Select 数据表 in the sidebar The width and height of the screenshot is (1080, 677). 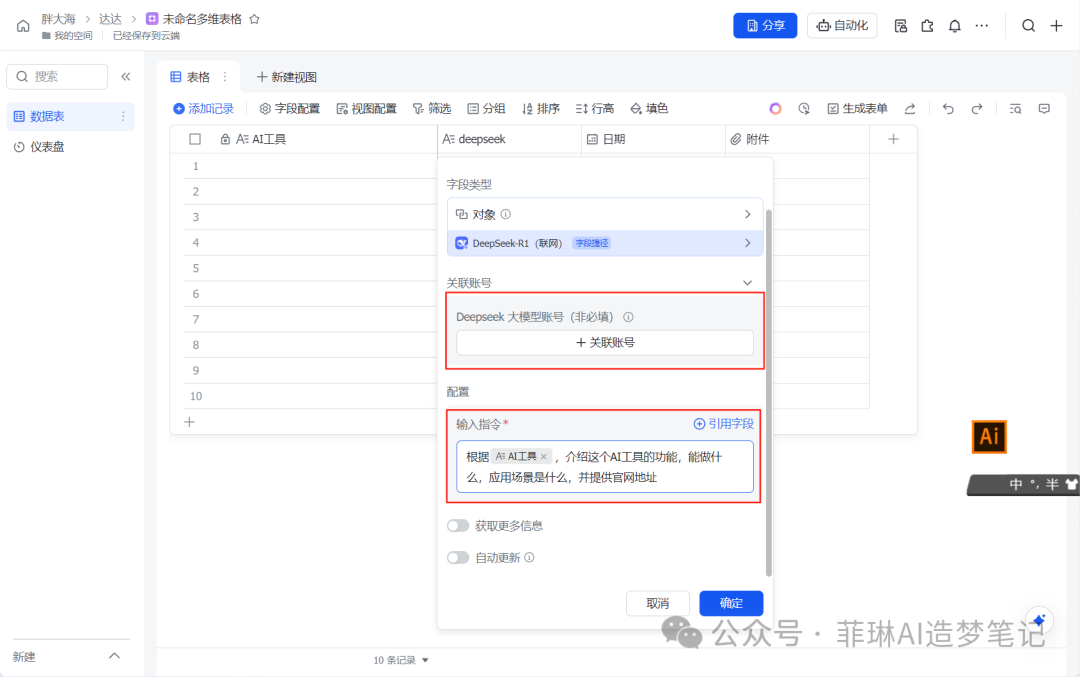pyautogui.click(x=70, y=116)
